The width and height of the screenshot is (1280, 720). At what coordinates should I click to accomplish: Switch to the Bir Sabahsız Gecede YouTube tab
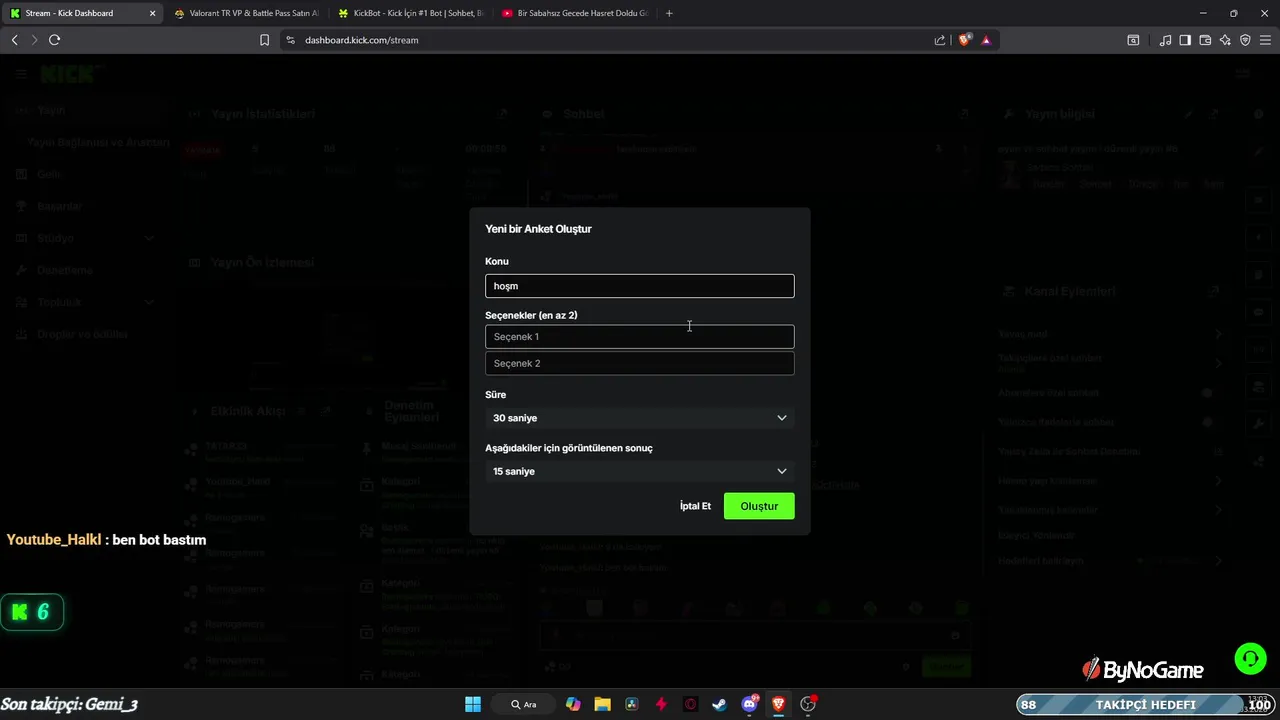[x=575, y=13]
